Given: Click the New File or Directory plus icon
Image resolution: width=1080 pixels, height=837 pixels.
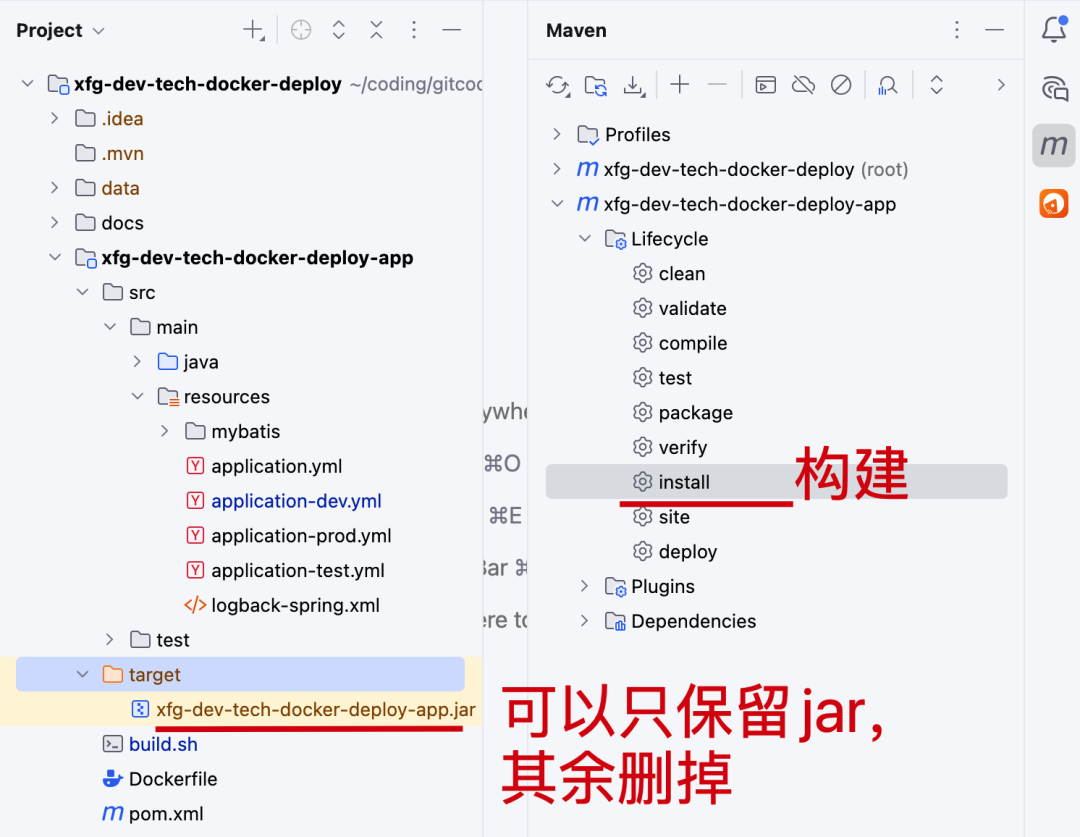Looking at the screenshot, I should pos(253,30).
